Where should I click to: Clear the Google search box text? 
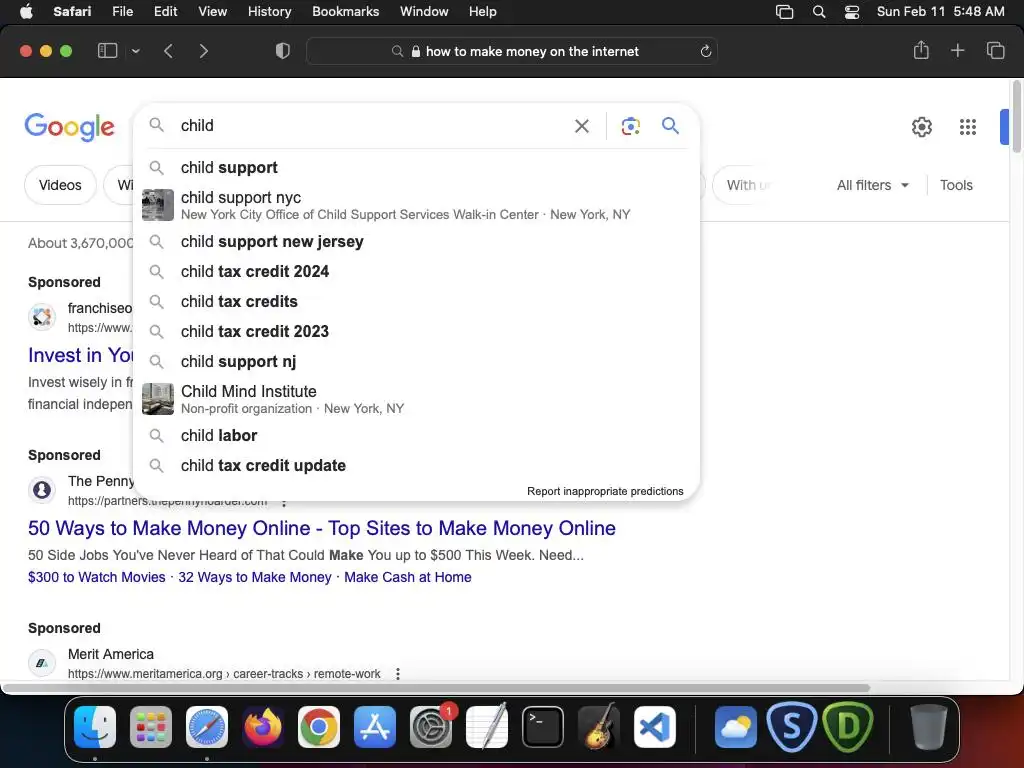coord(581,125)
